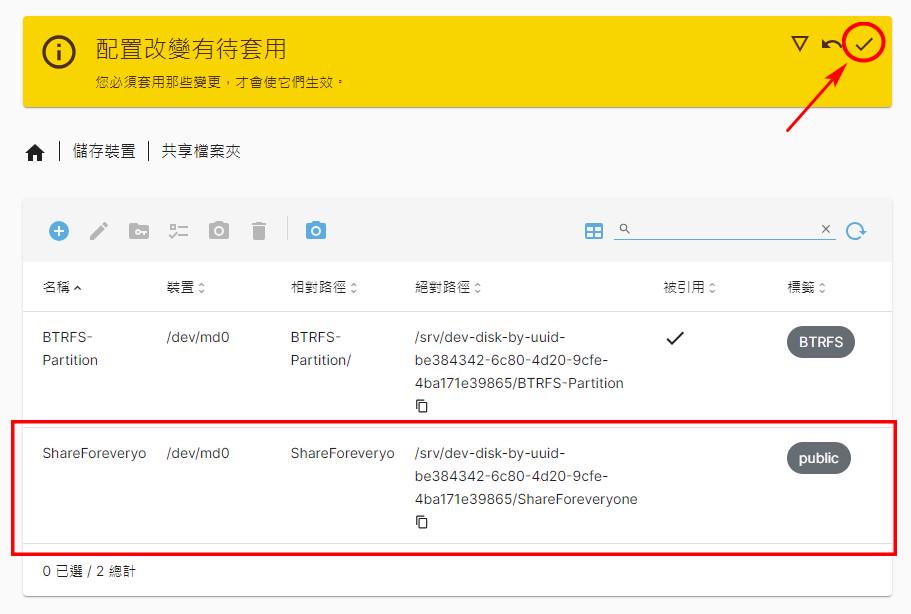Click the BTRFS-Partition/ relative path cell

[321, 349]
